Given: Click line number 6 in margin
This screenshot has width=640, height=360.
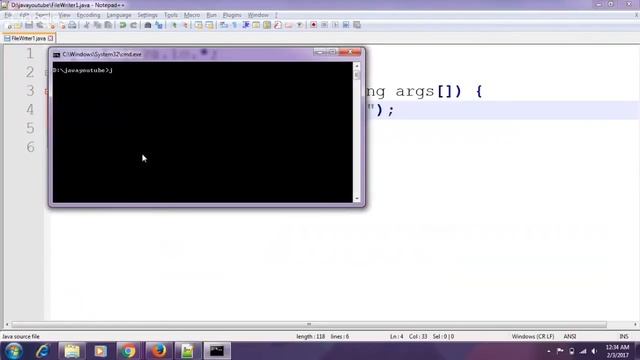Looking at the screenshot, I should 30,147.
